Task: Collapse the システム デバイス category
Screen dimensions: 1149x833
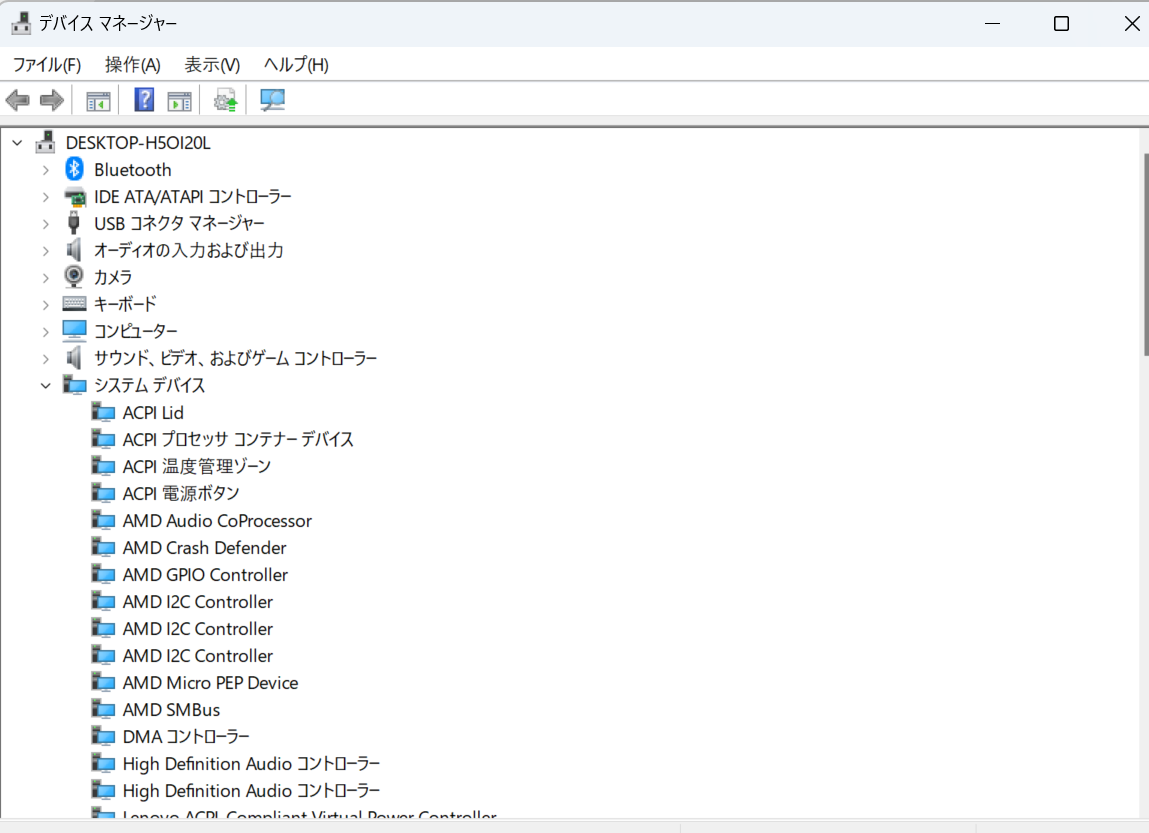Action: pos(45,385)
